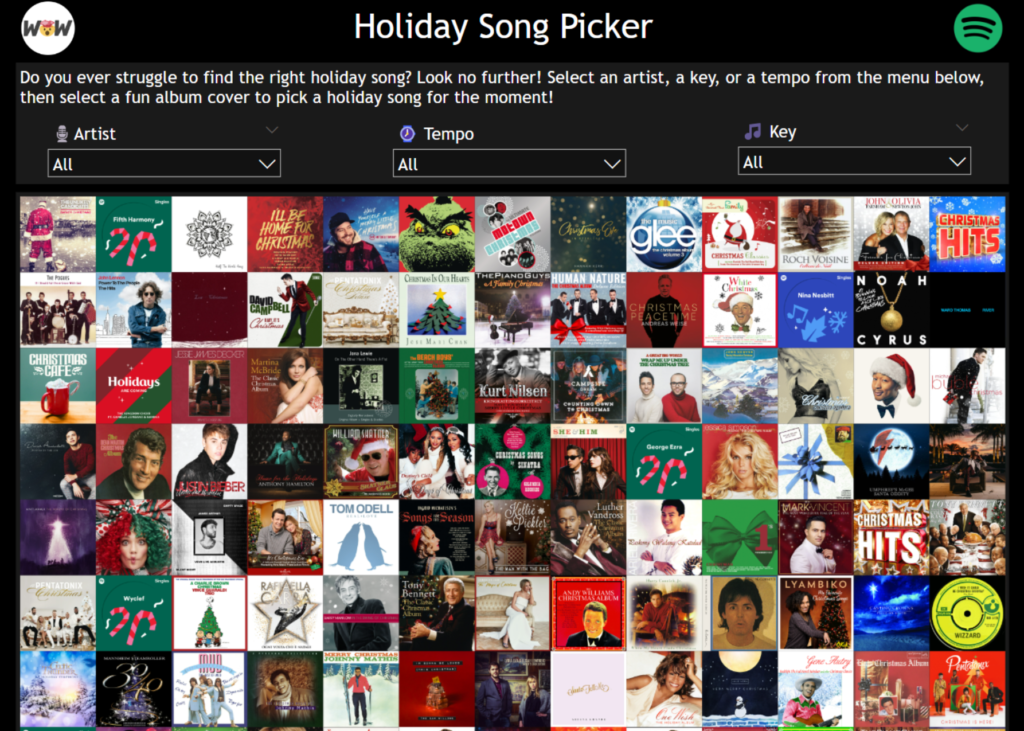Pick the Andy Williams Christmas Album cover
1024x731 pixels.
(x=588, y=613)
